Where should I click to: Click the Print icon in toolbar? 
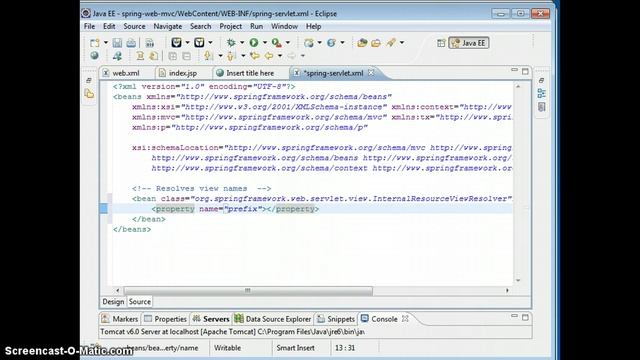click(x=131, y=42)
